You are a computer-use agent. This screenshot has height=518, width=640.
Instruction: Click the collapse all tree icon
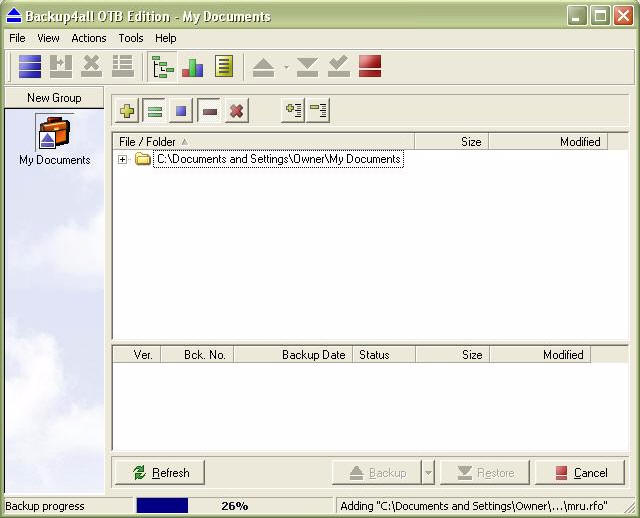pos(318,110)
